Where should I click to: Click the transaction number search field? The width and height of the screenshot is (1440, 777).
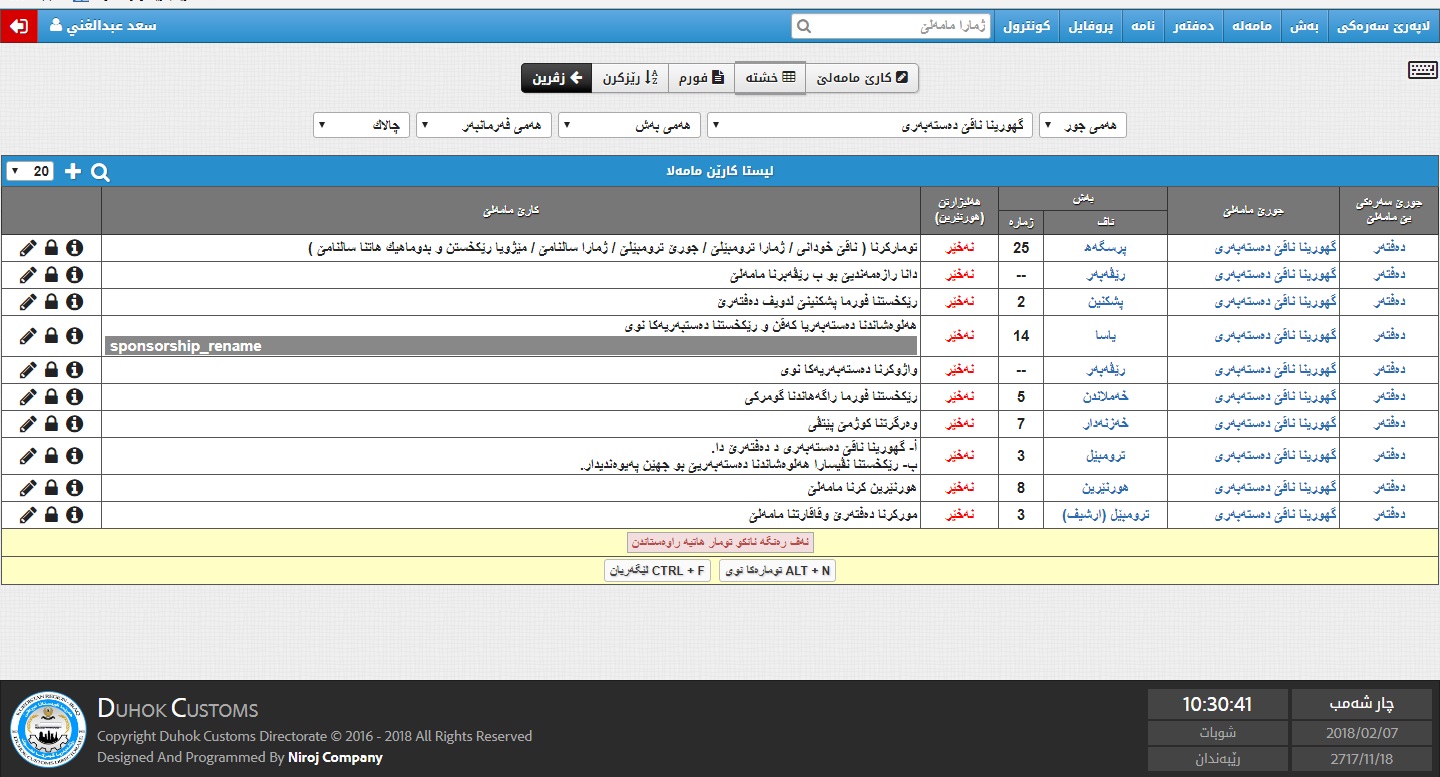891,26
